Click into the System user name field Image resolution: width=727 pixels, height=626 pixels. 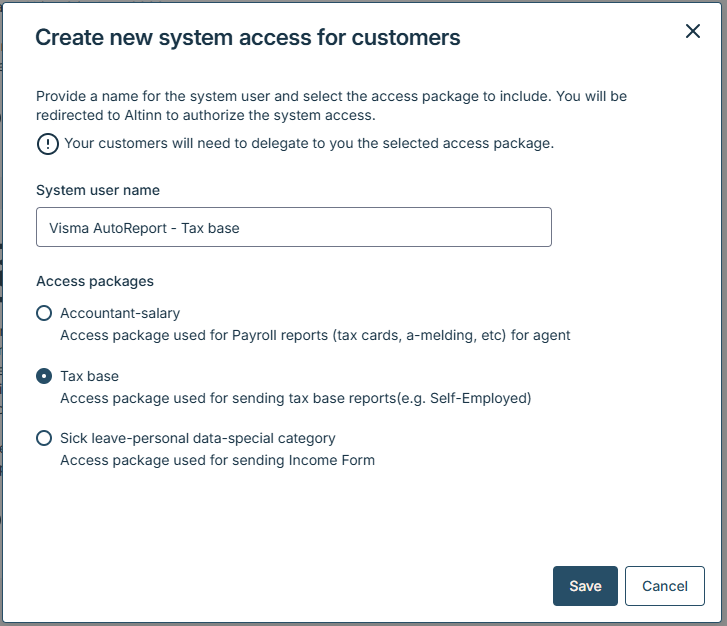[293, 227]
